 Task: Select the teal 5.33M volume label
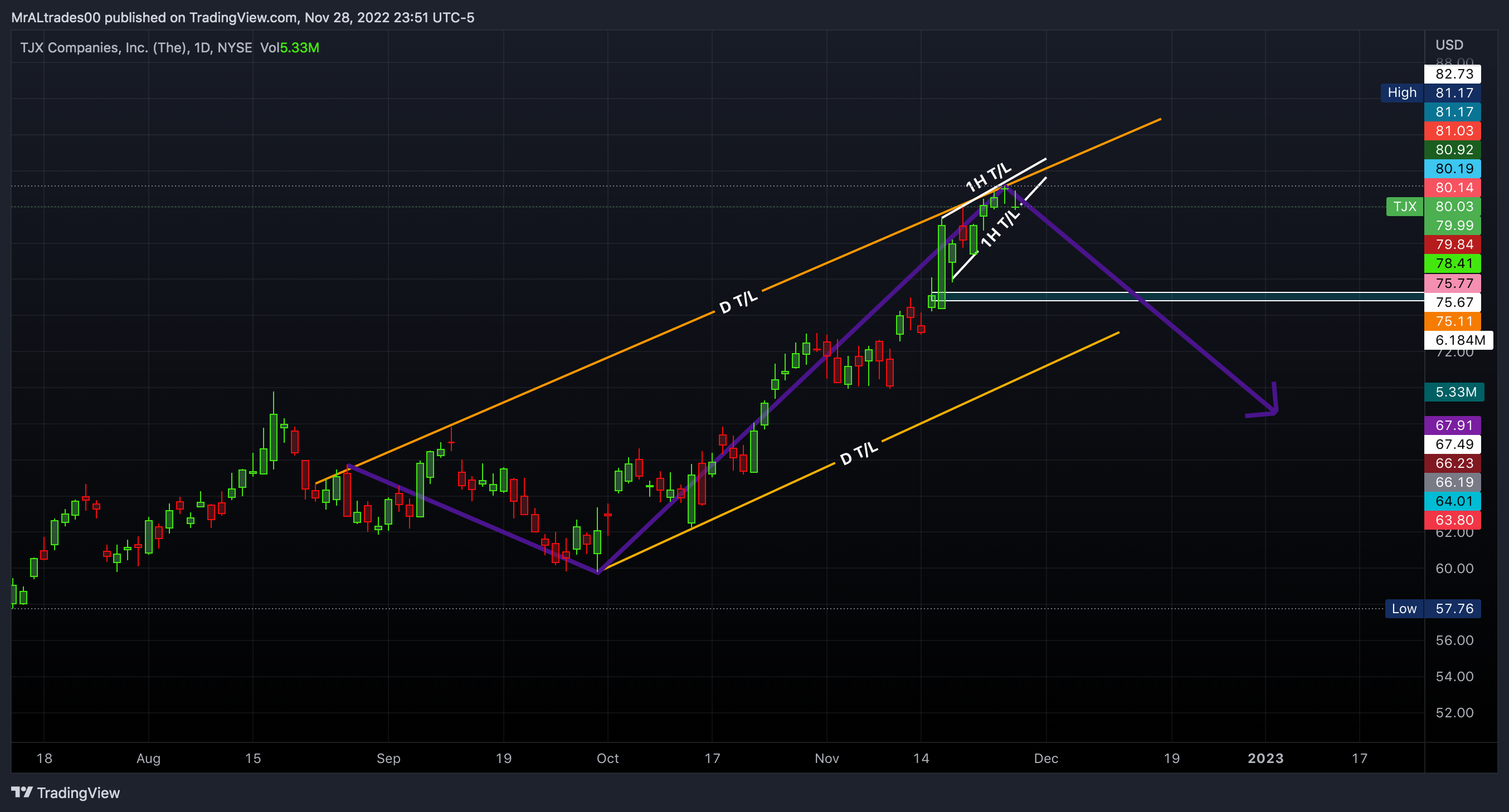[x=1454, y=392]
